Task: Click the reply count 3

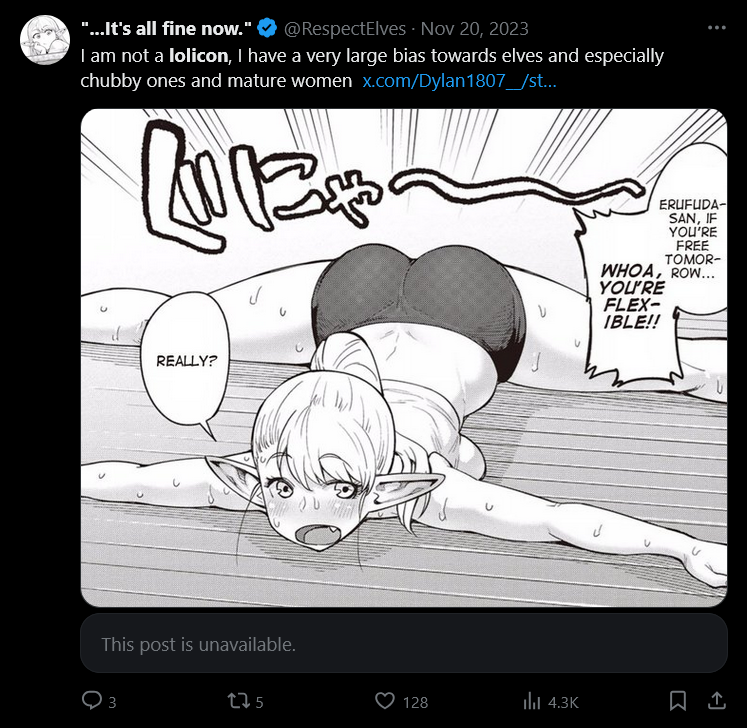Action: [112, 702]
